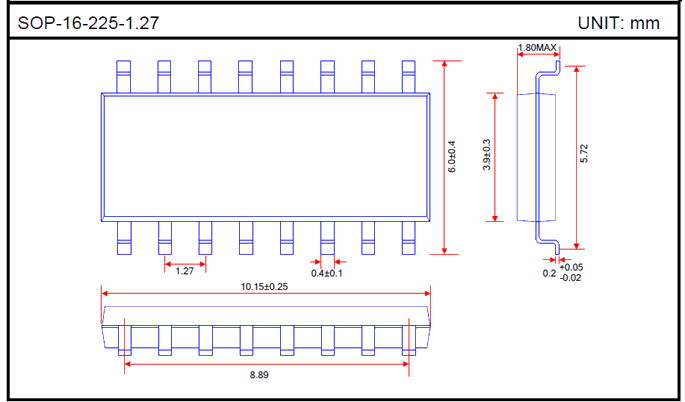This screenshot has height=402, width=685.
Task: Click the +0.05 upper tolerance value
Action: pos(573,267)
